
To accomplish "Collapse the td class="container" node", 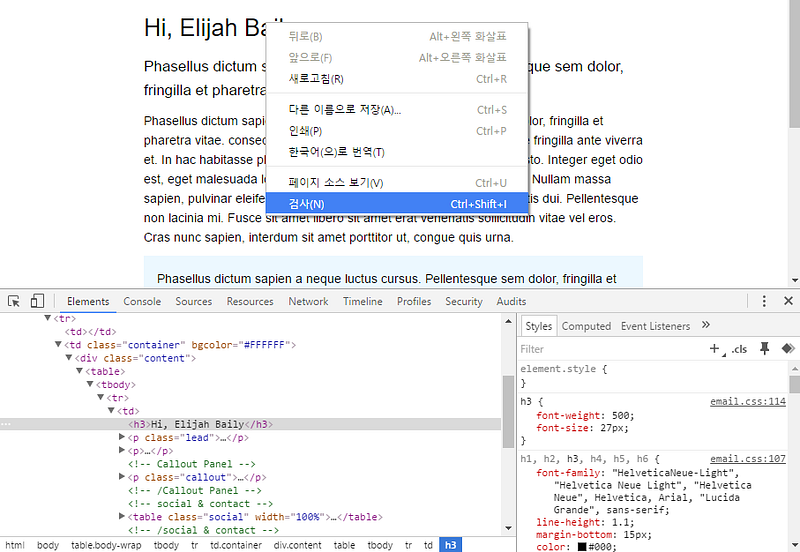I will (x=58, y=344).
